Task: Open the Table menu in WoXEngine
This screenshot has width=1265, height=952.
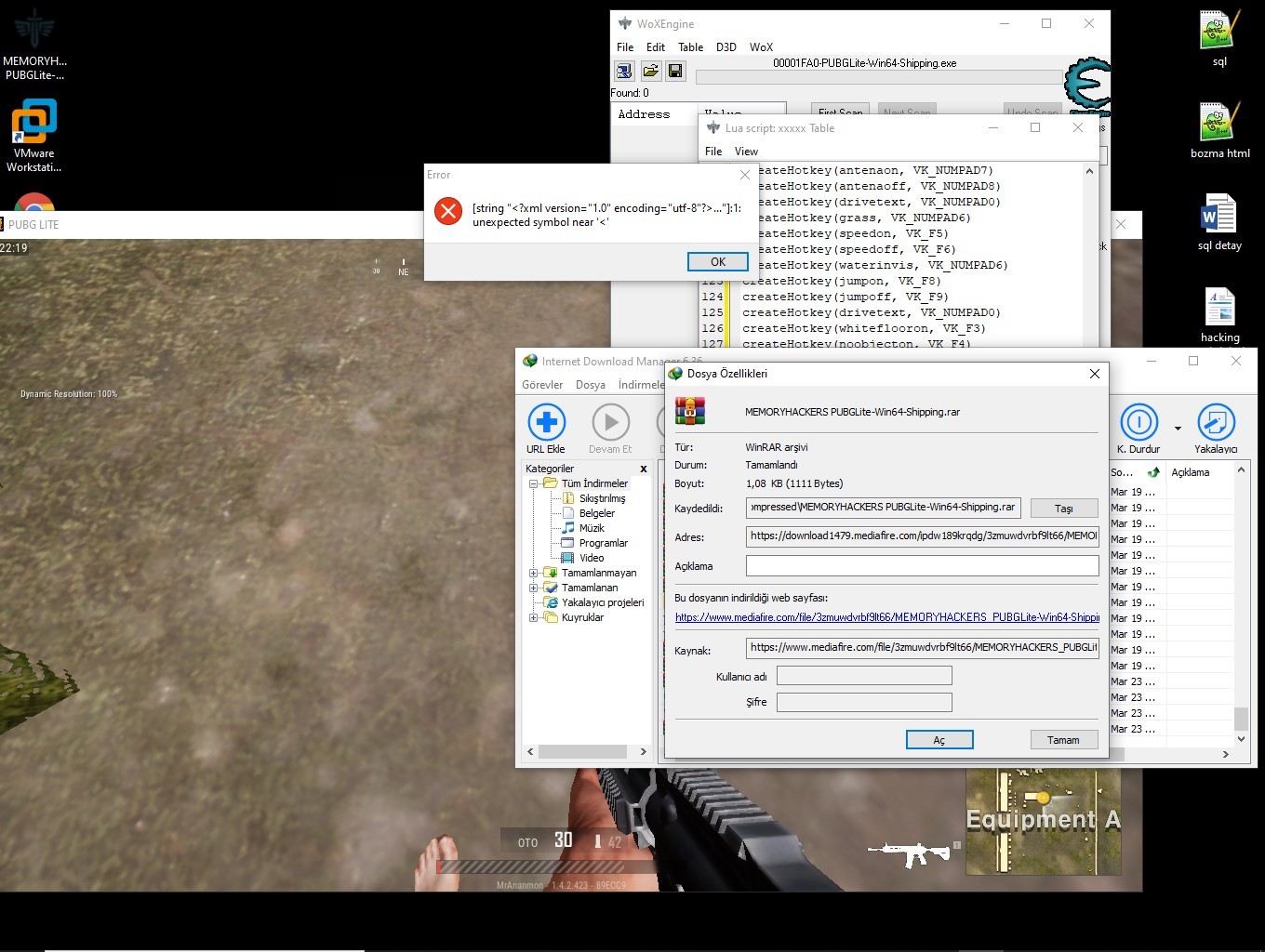Action: point(690,47)
